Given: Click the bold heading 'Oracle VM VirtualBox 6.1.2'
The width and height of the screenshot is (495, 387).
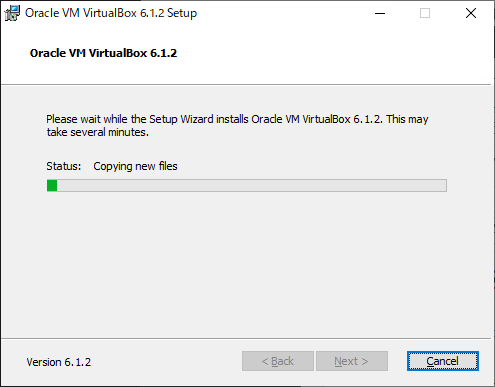Looking at the screenshot, I should [103, 53].
